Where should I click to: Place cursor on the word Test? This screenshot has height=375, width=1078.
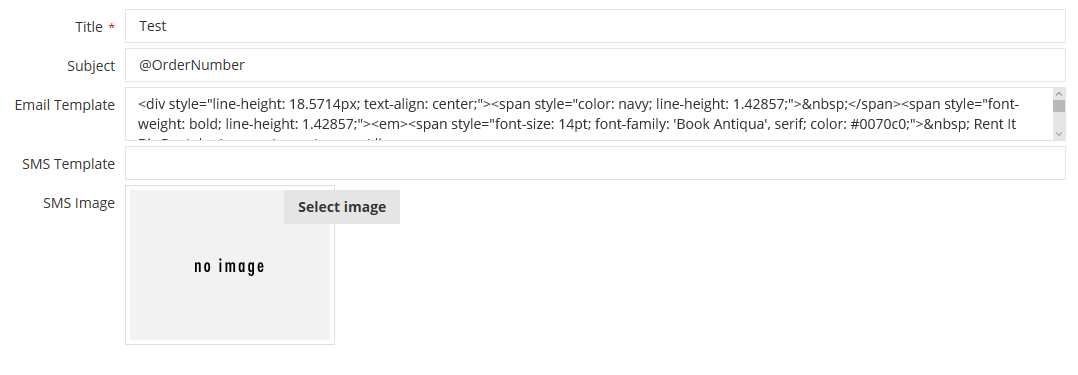[153, 26]
